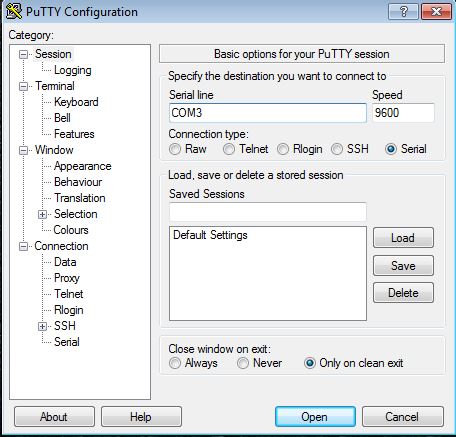Open the Colours settings category
This screenshot has height=437, width=456.
coord(71,230)
